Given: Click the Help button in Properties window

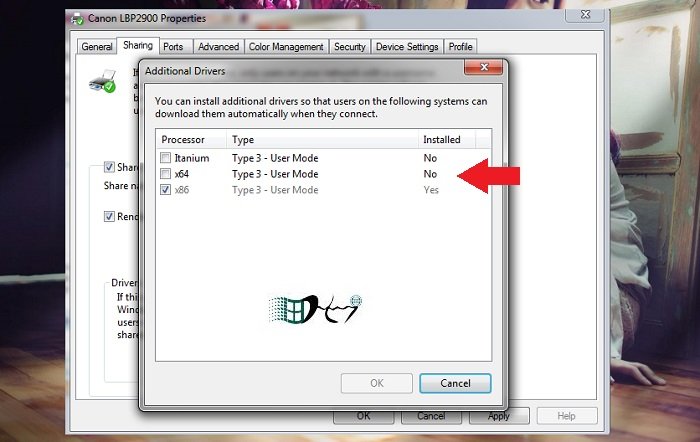Looking at the screenshot, I should pyautogui.click(x=566, y=416).
